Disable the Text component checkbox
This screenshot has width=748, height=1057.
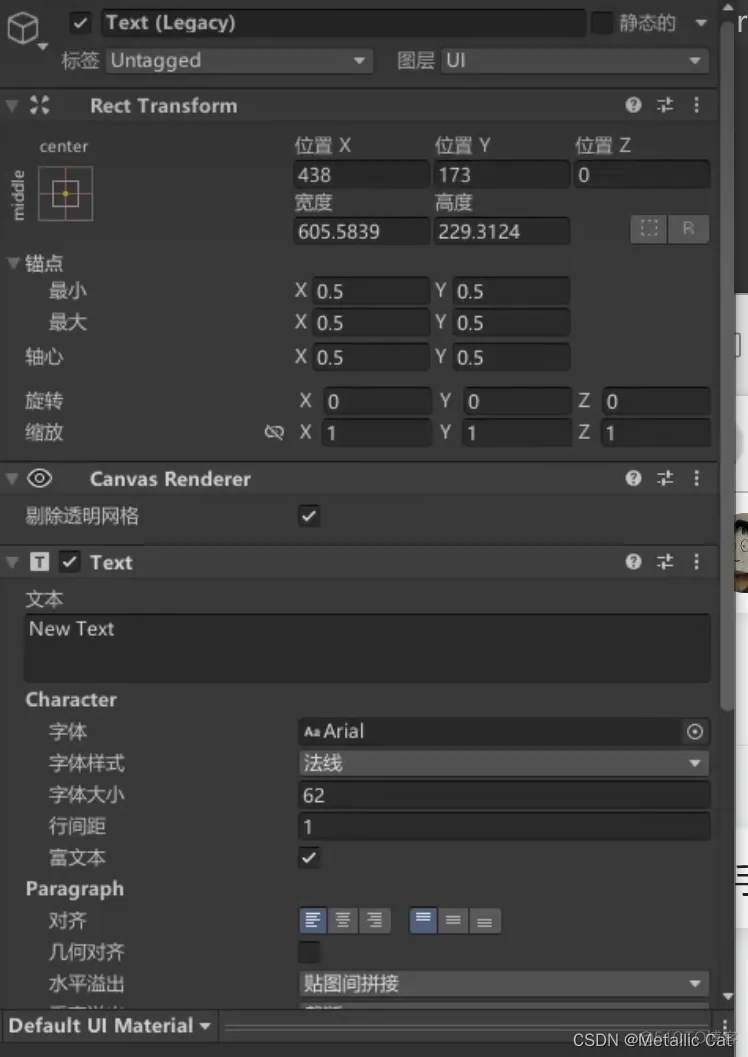69,562
